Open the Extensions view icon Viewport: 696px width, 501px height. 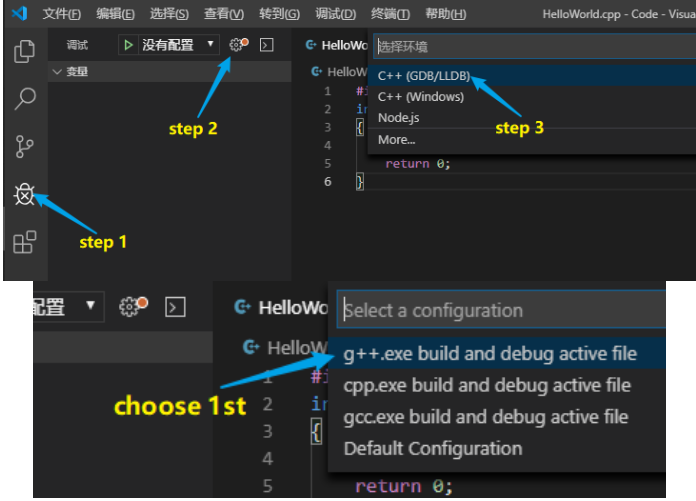pyautogui.click(x=24, y=242)
